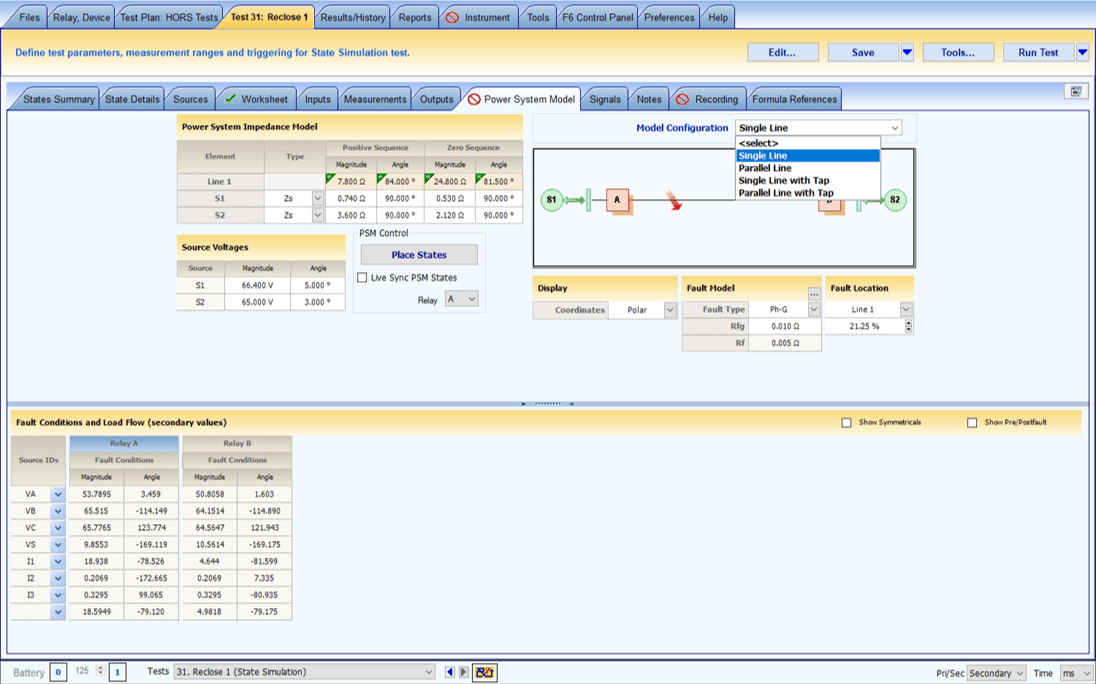The height and width of the screenshot is (684, 1096).
Task: Click the battery indicator box showing 1
Action: click(117, 672)
